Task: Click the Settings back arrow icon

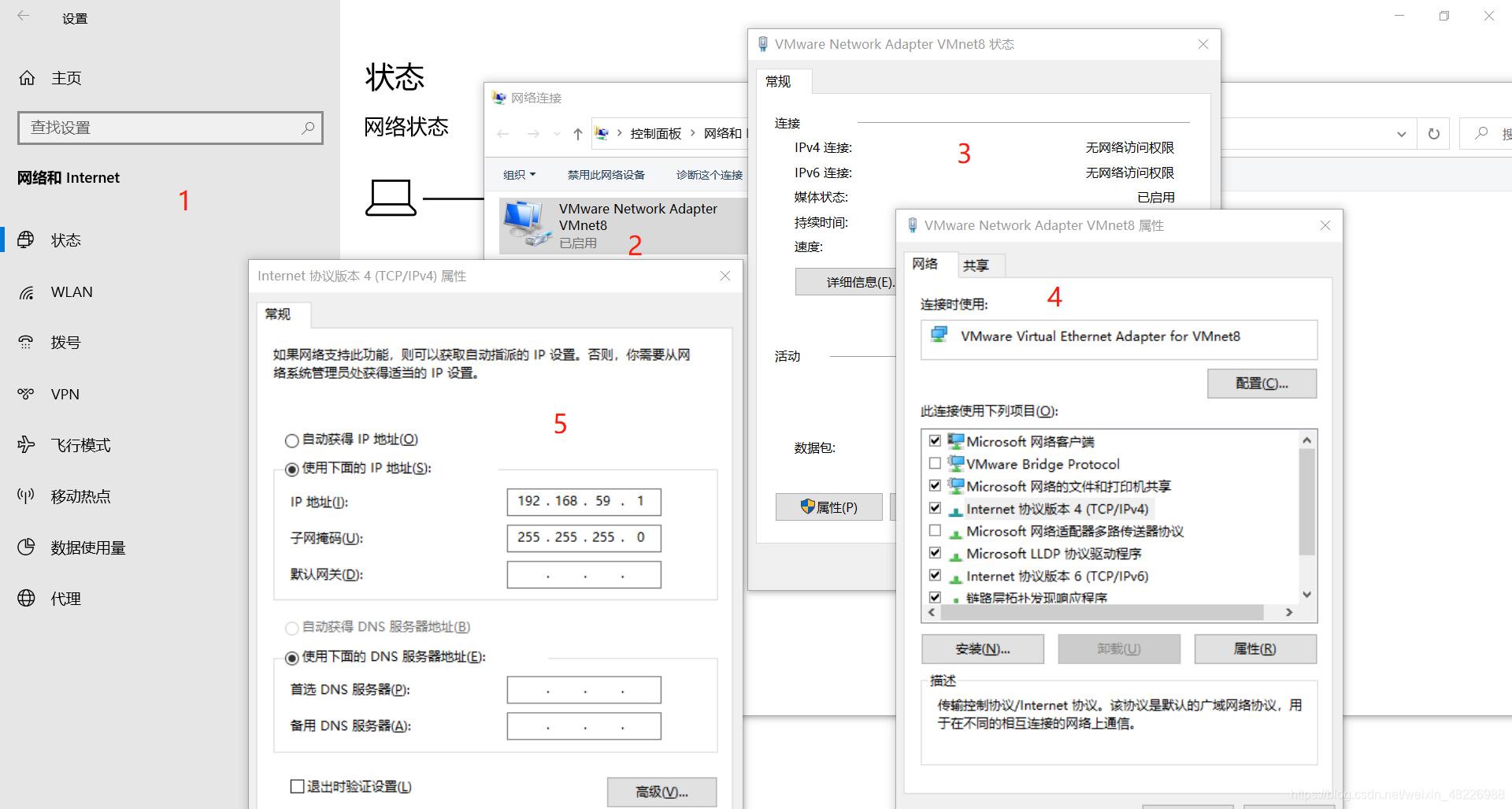Action: click(x=24, y=16)
